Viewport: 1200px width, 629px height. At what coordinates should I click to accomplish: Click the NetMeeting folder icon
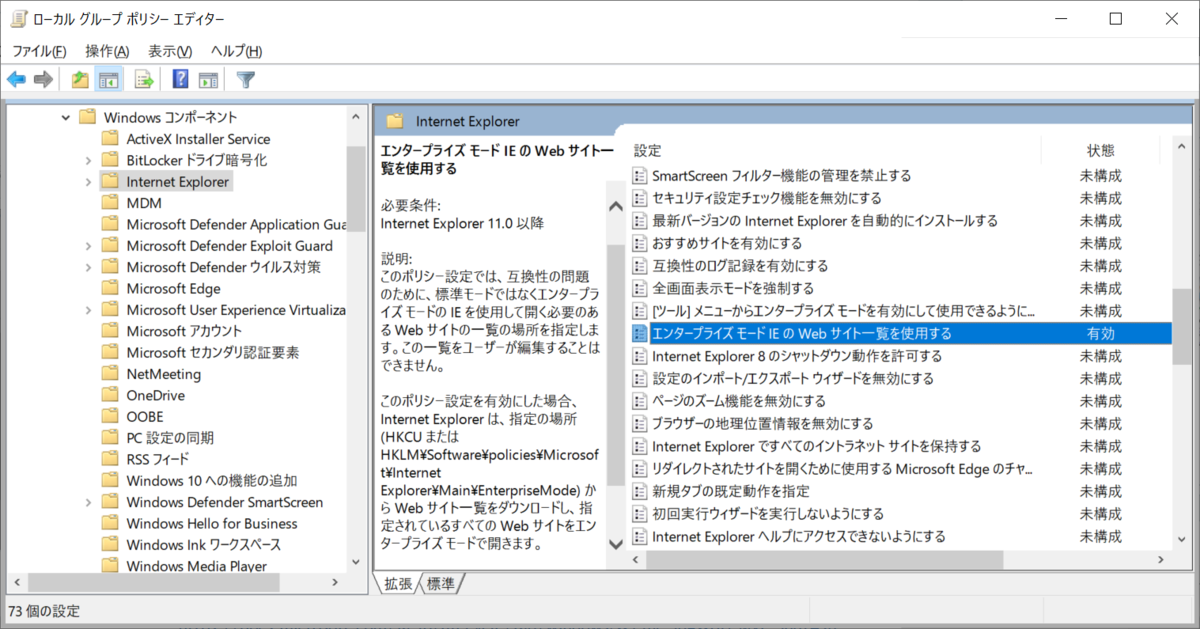coord(110,374)
